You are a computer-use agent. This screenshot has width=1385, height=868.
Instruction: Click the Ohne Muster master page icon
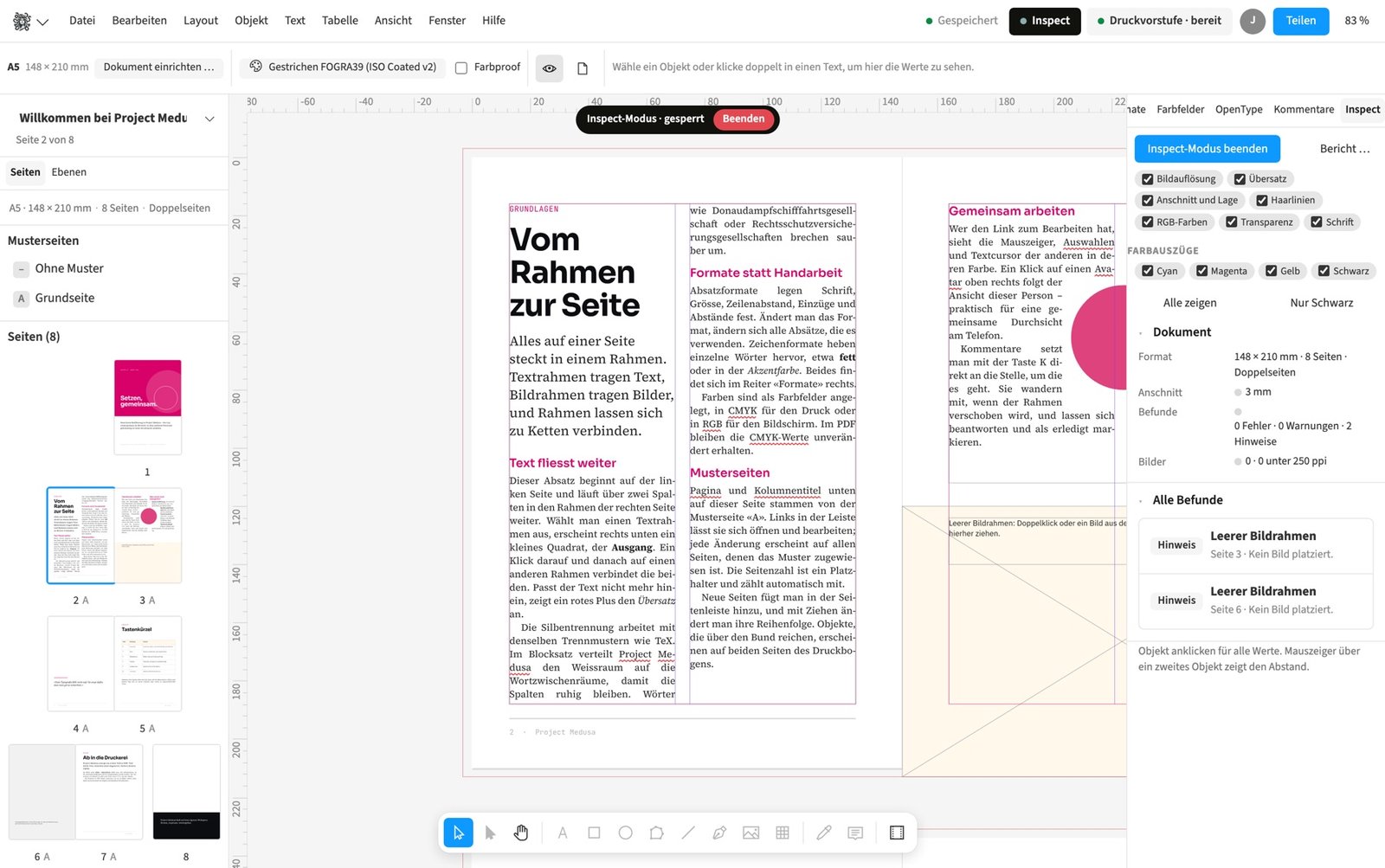pyautogui.click(x=22, y=269)
